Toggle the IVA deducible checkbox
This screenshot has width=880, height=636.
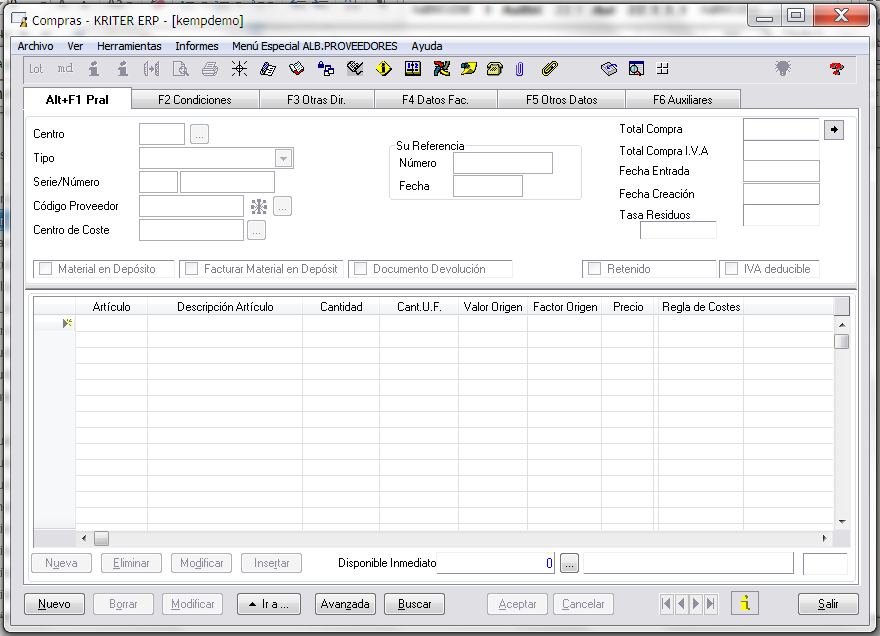point(731,269)
